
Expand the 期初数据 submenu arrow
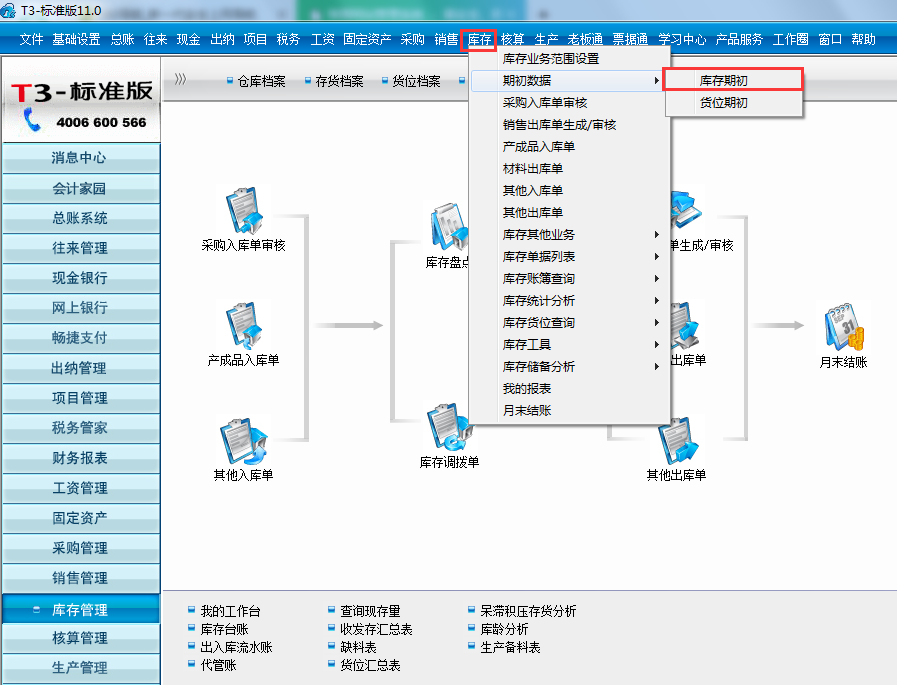[x=655, y=81]
